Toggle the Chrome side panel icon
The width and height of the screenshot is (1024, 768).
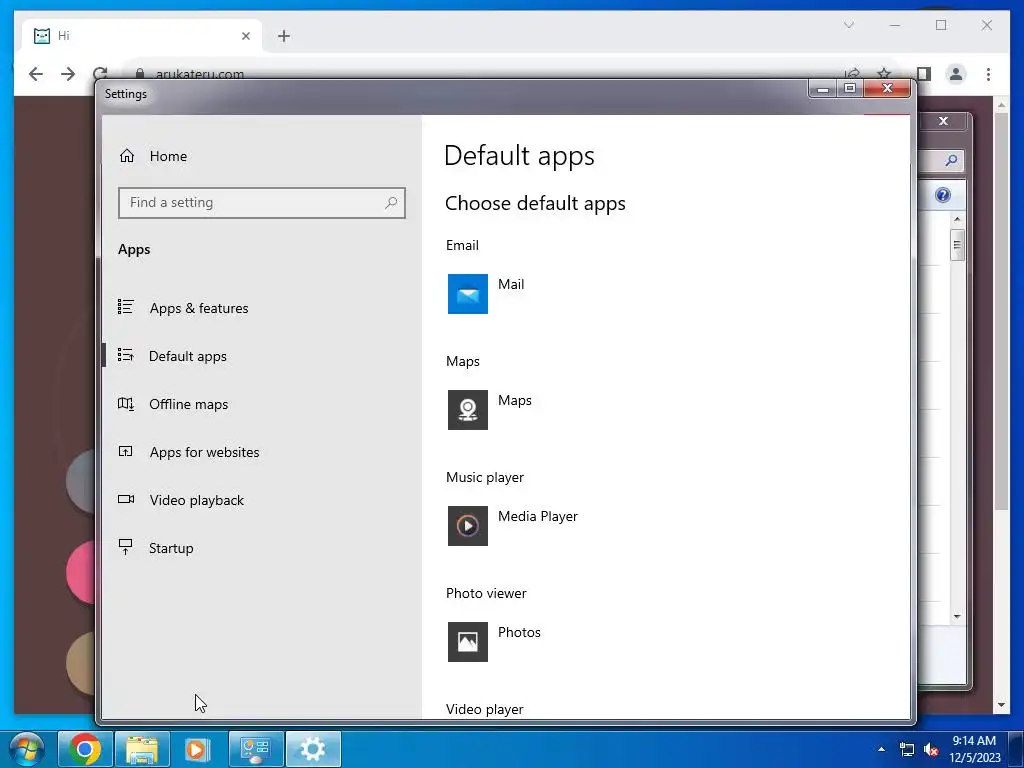tap(924, 74)
